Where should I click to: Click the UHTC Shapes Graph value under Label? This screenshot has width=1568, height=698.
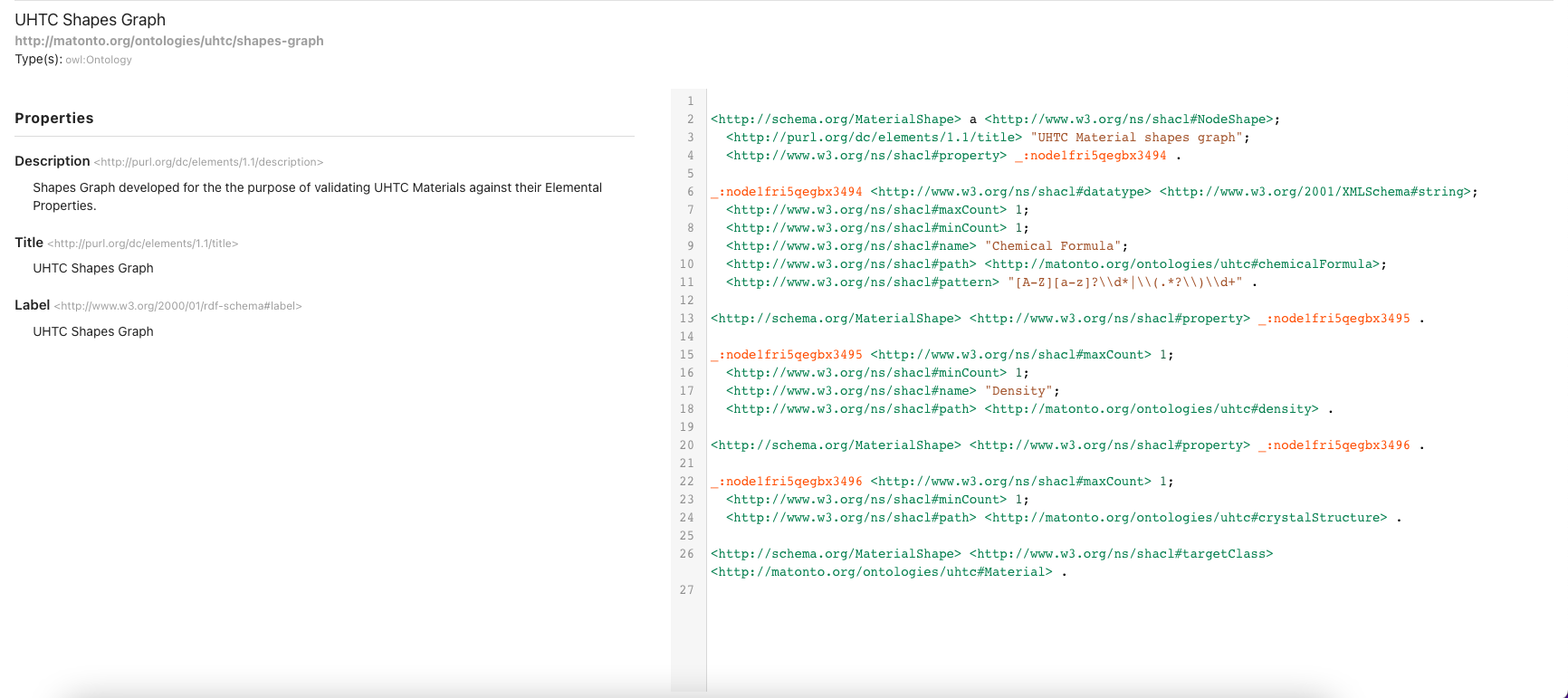tap(93, 331)
